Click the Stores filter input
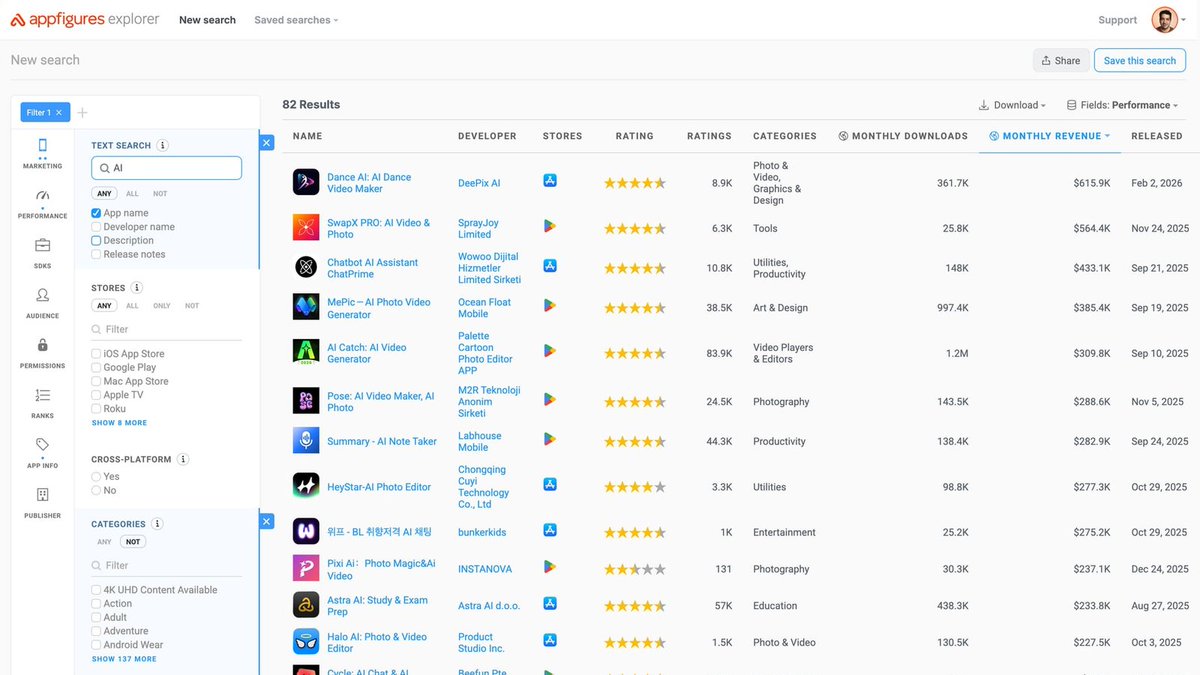The image size is (1200, 675). [166, 329]
